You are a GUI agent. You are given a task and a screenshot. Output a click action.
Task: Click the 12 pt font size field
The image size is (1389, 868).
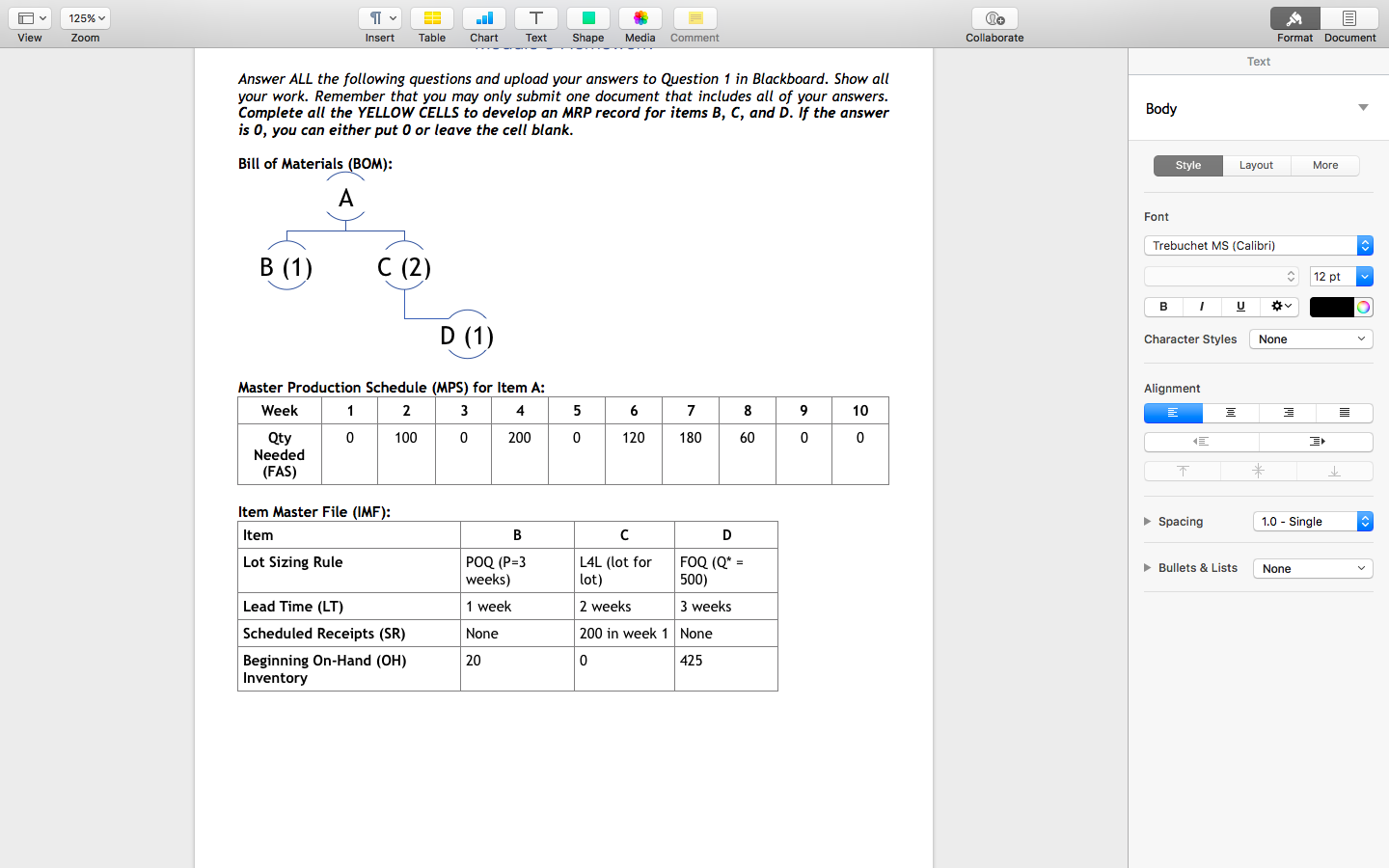(1333, 277)
